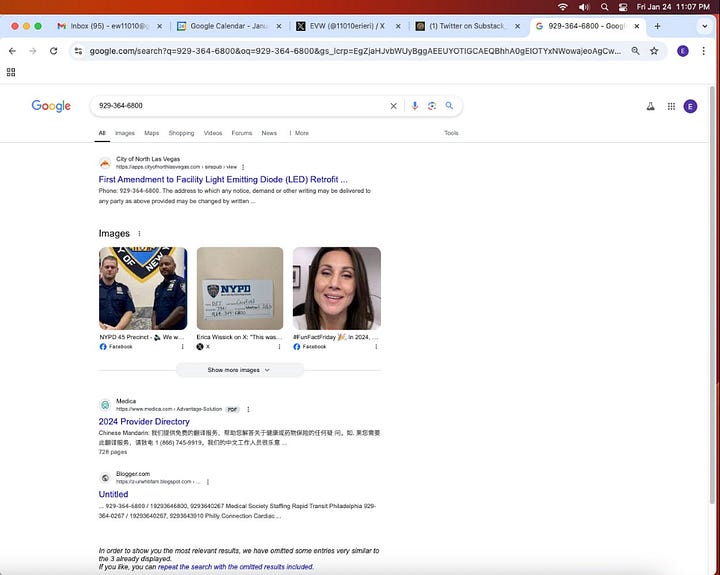
Task: Open the NYPD 45 Precinct image thumbnail
Action: pyautogui.click(x=143, y=288)
